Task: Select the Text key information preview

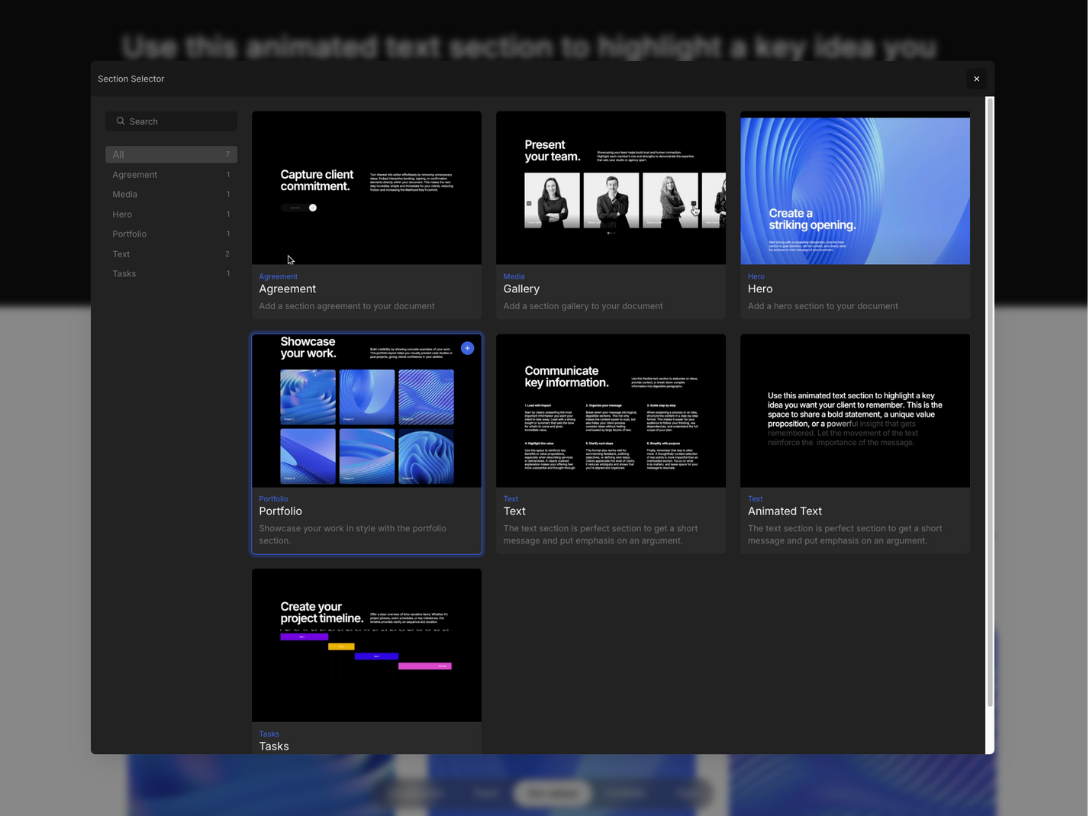Action: coord(611,411)
